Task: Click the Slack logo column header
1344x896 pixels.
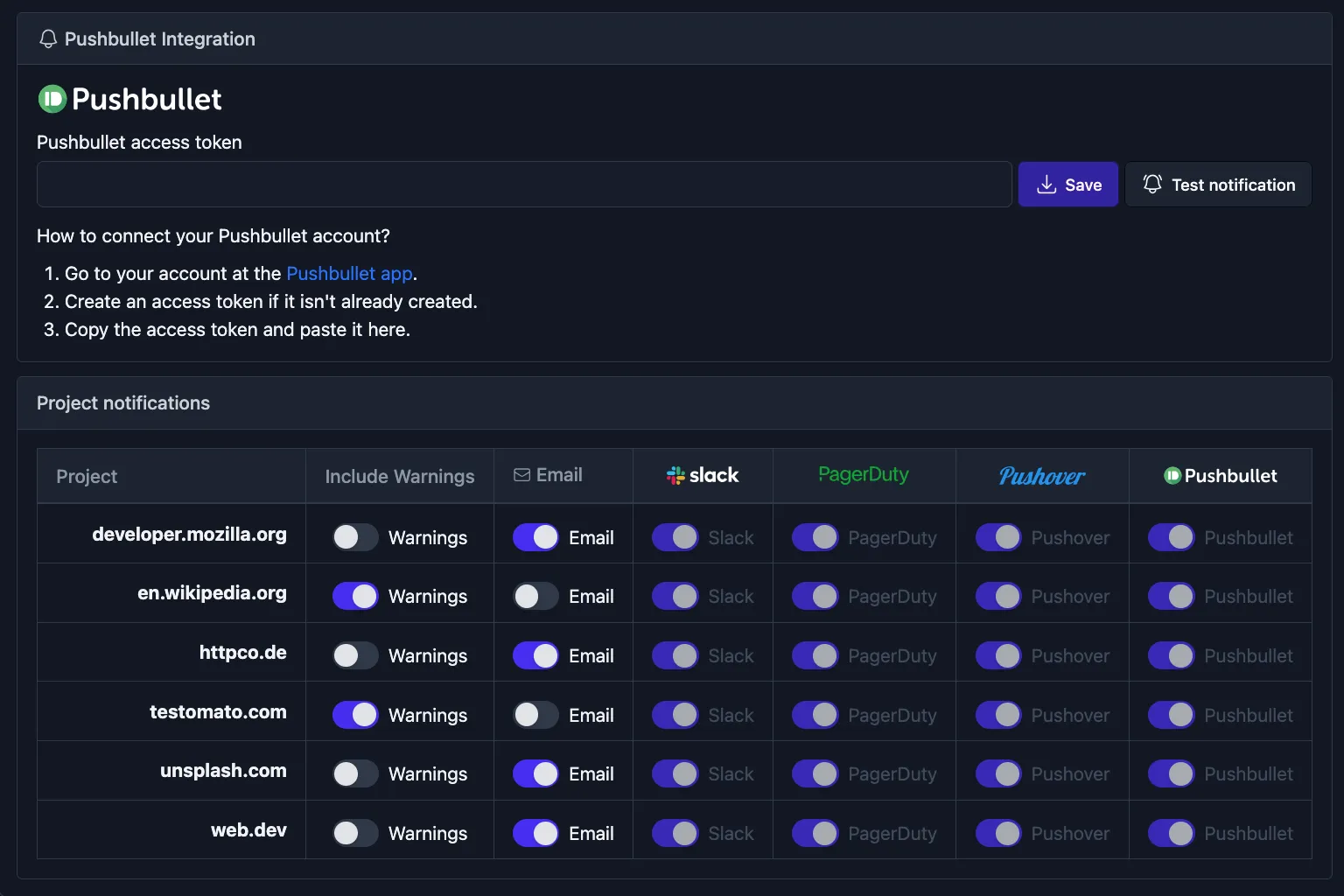Action: coord(703,475)
